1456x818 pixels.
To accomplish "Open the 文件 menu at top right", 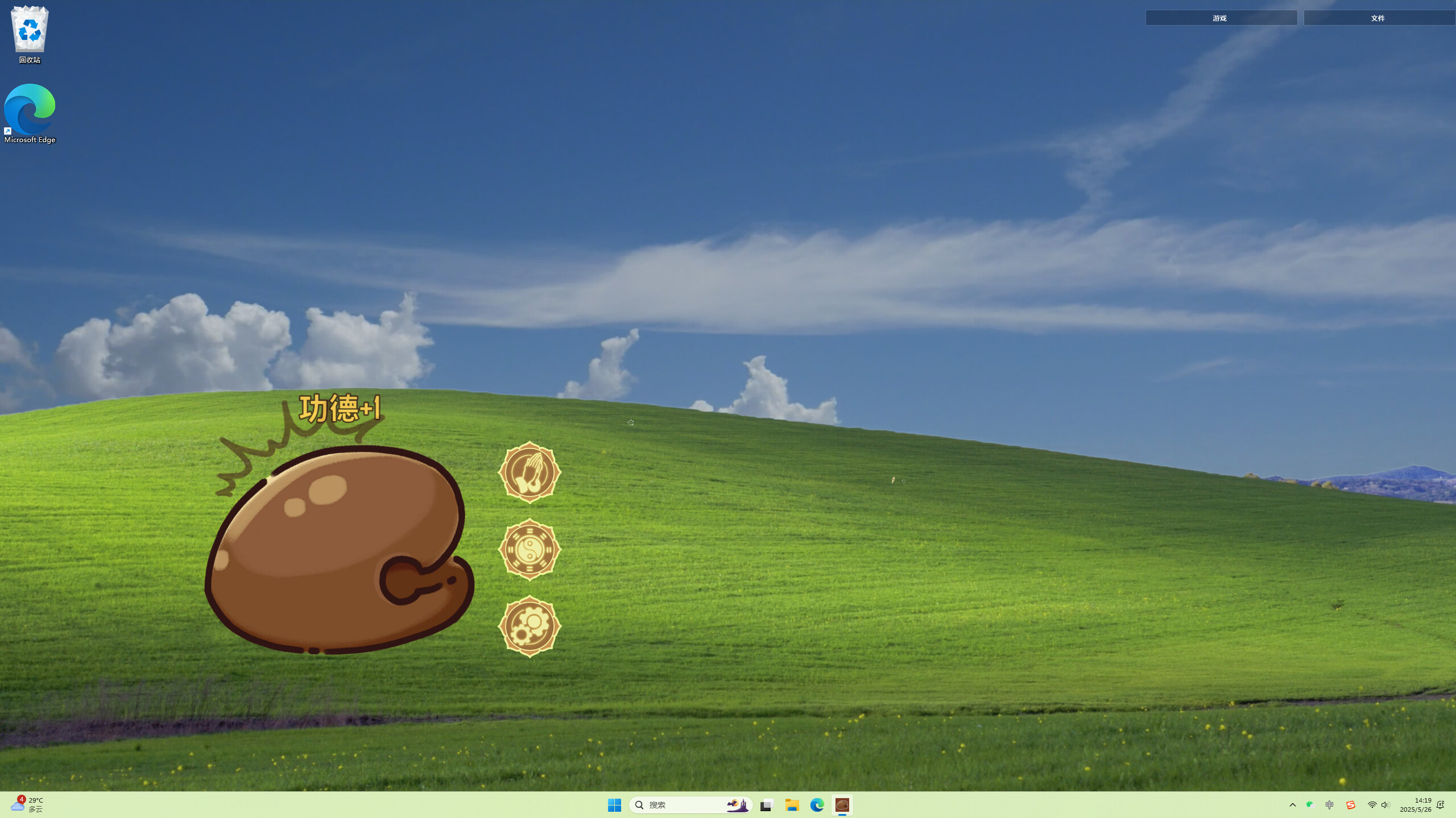I will tap(1378, 18).
